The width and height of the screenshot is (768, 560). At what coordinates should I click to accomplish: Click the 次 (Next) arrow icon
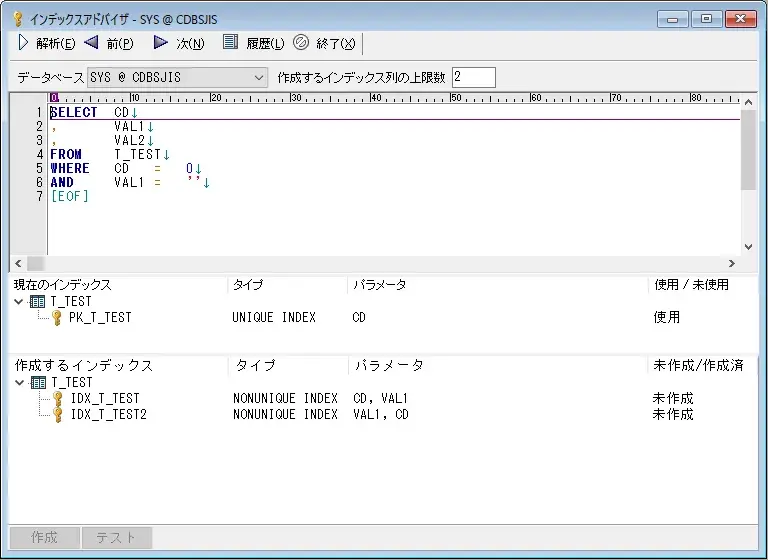pyautogui.click(x=160, y=43)
